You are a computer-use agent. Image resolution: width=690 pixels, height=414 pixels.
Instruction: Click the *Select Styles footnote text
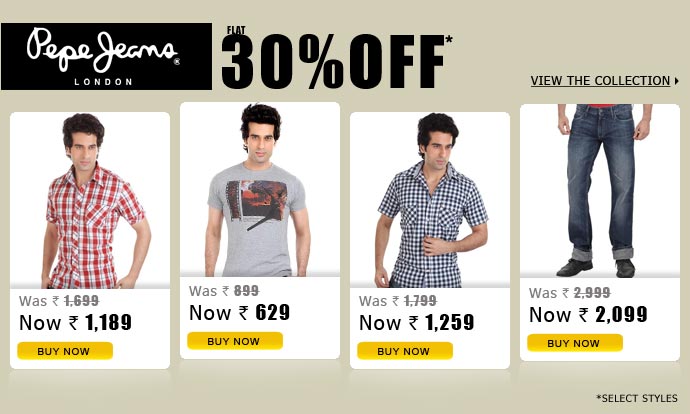click(637, 398)
